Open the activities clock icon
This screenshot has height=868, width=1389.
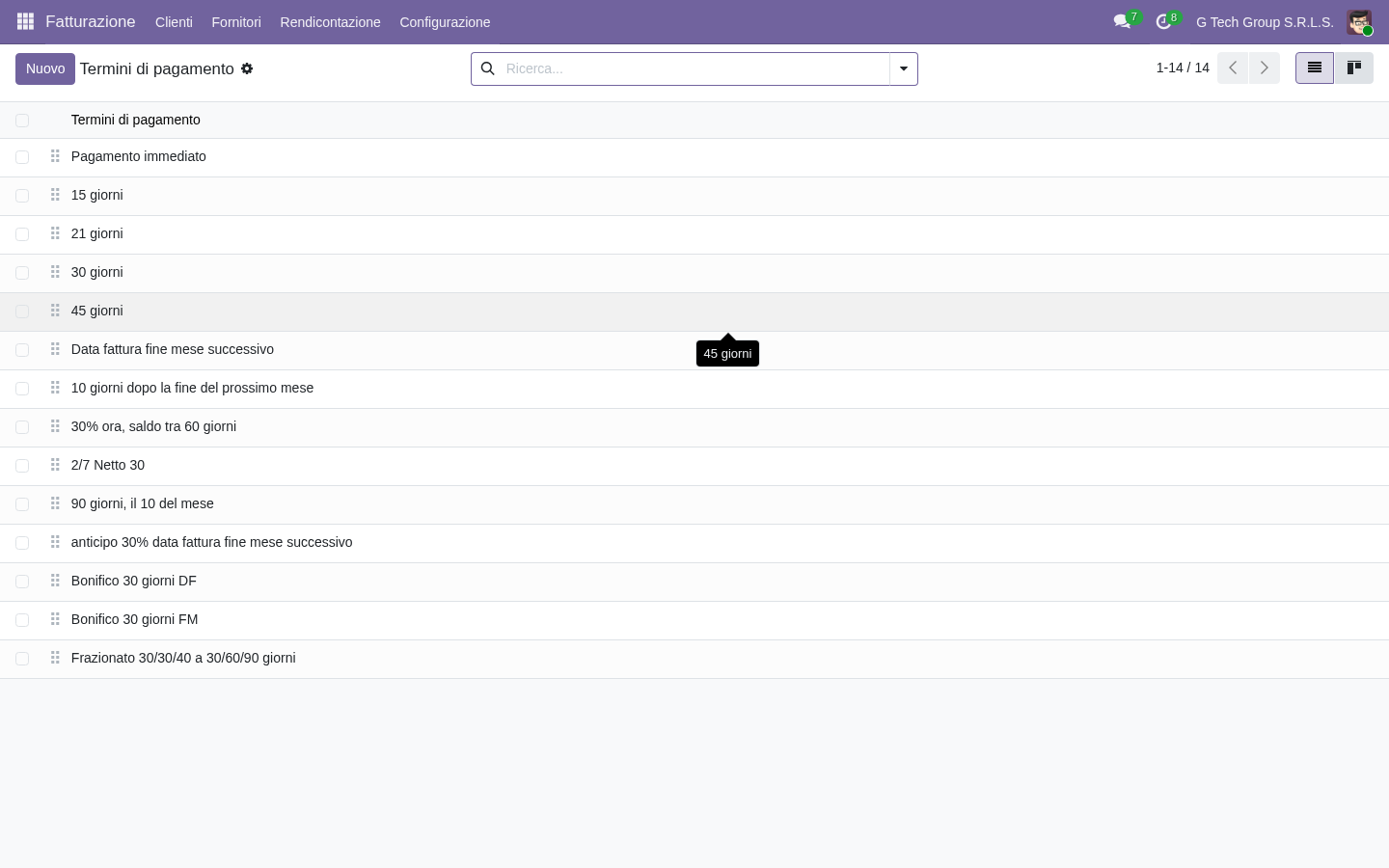[x=1163, y=21]
